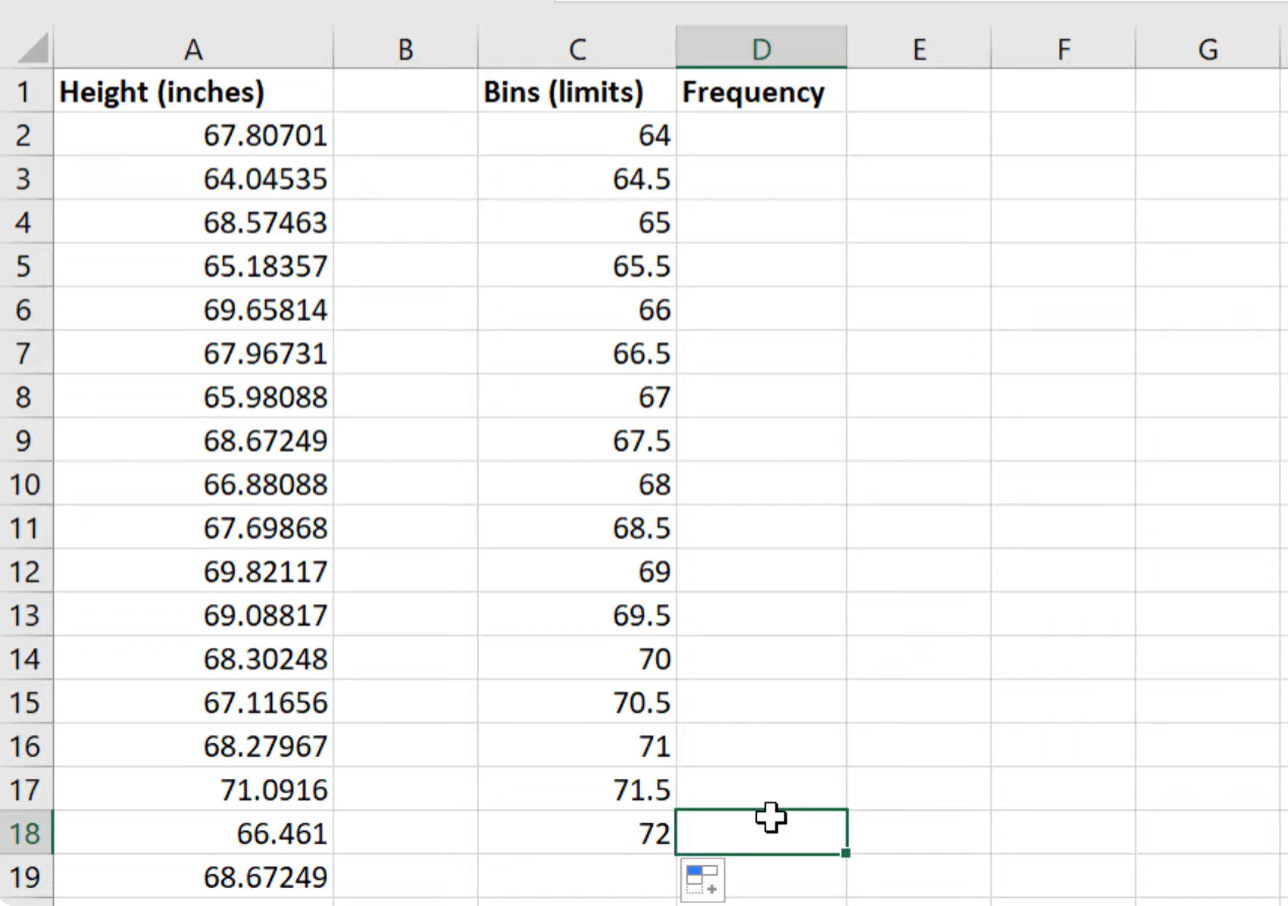Select cell containing 65.18357

193,266
